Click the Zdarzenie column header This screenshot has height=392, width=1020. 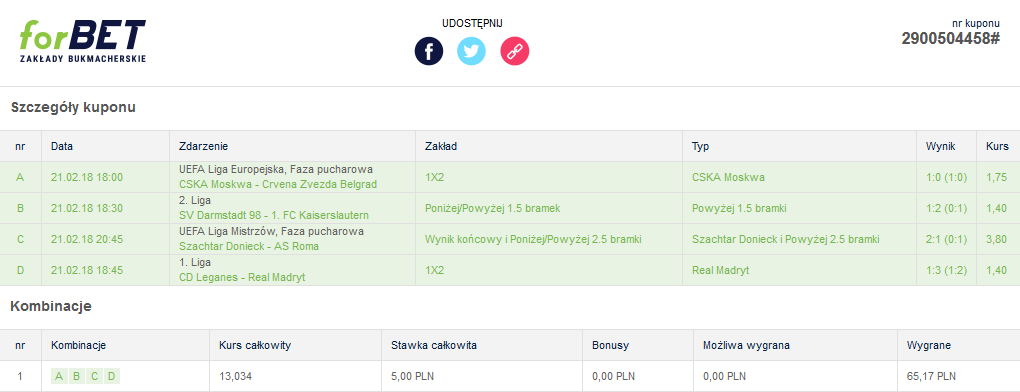[x=204, y=146]
